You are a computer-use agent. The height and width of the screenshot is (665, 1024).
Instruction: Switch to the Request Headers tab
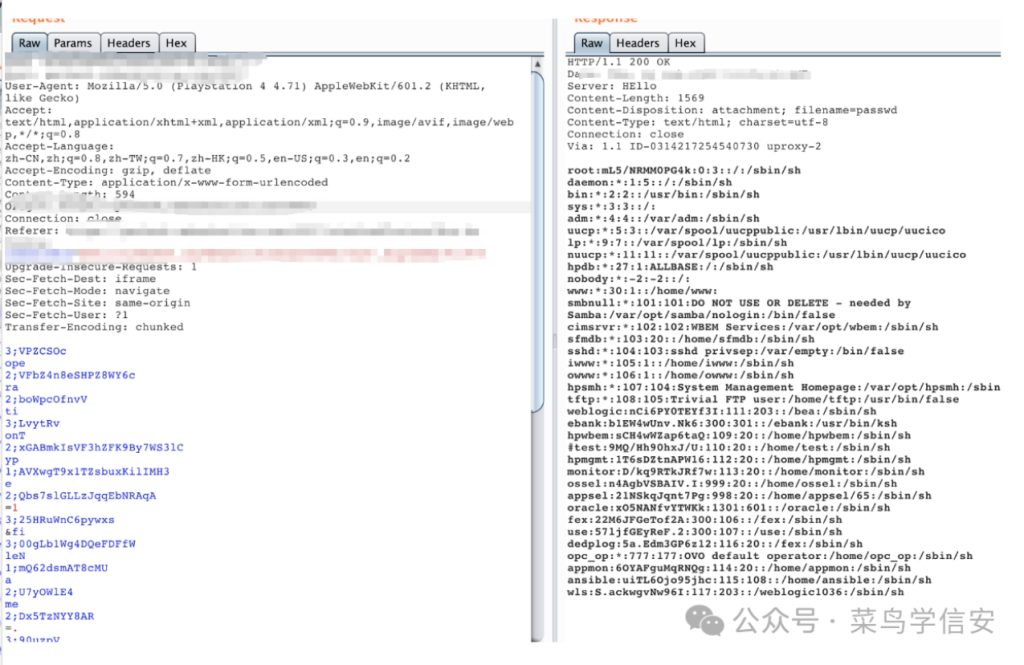coord(129,43)
